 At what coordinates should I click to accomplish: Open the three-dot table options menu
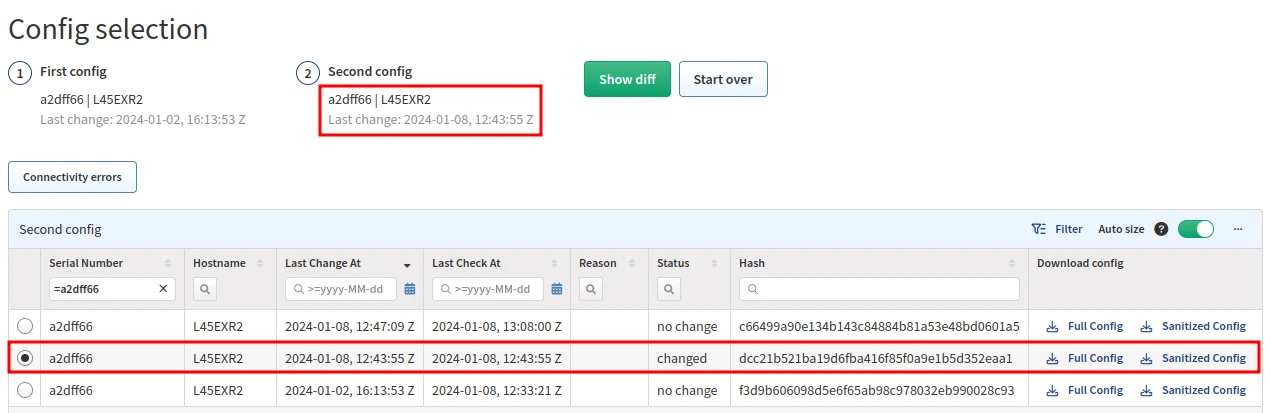pos(1238,229)
